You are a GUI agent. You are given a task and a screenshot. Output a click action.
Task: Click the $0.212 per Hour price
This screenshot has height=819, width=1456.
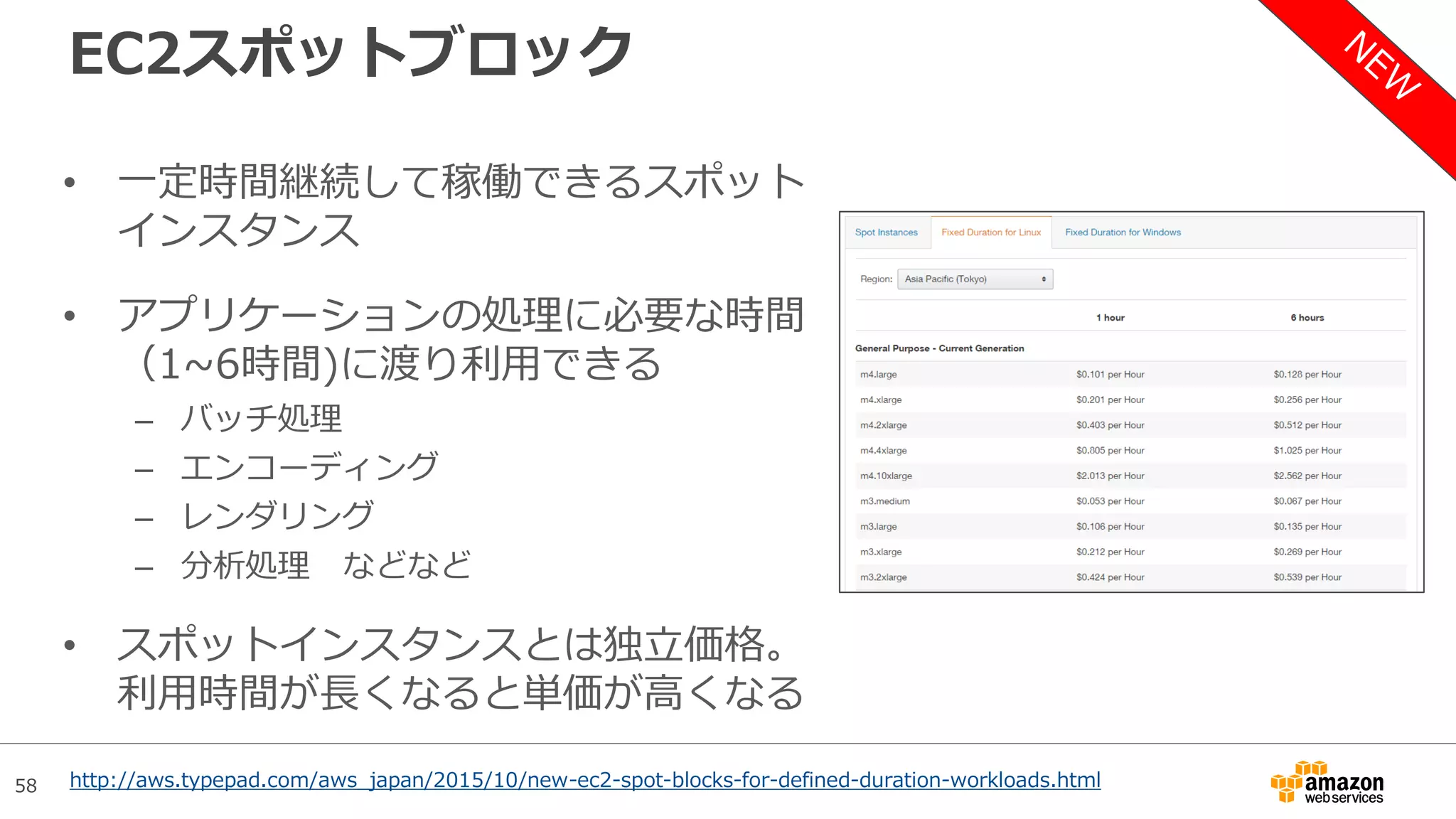click(x=1110, y=552)
